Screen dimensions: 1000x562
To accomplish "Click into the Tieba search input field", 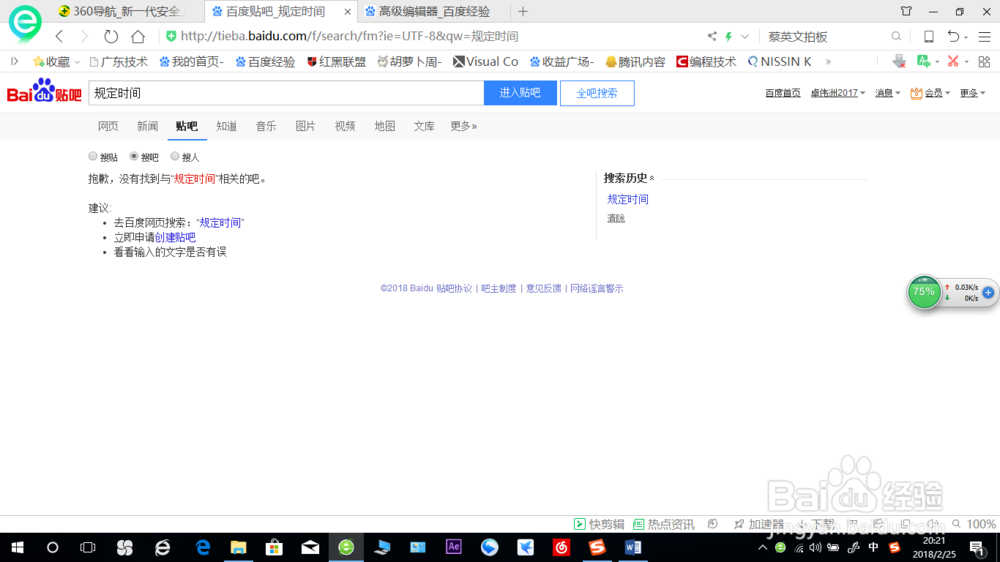I will 286,93.
